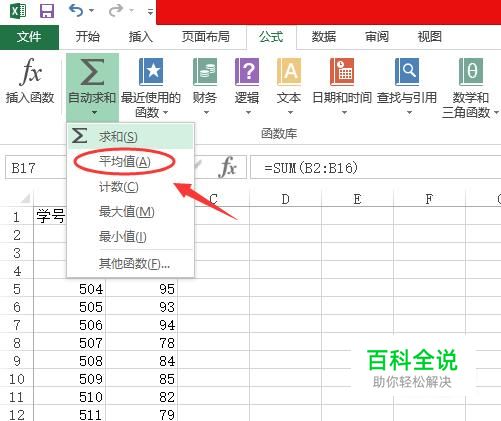Undo the last action
This screenshot has height=421, width=501.
coord(76,11)
